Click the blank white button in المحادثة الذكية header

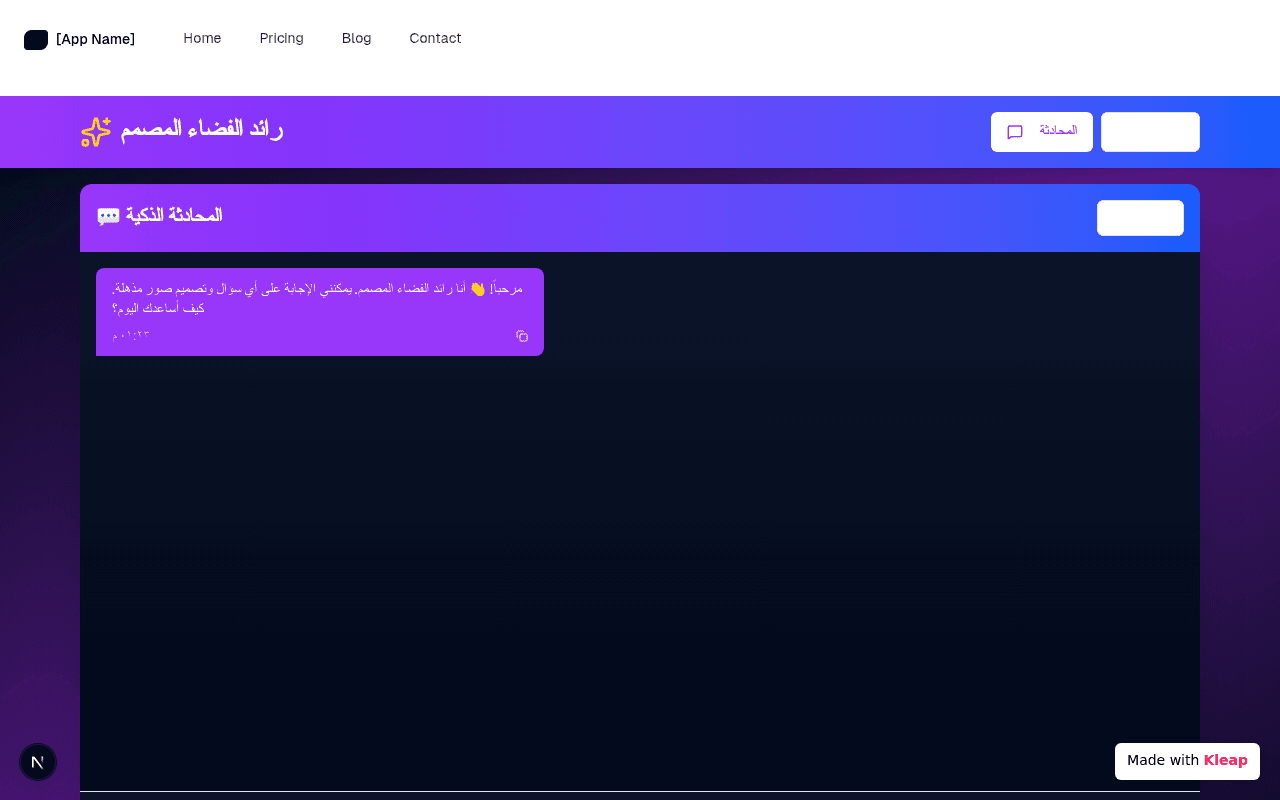tap(1140, 218)
